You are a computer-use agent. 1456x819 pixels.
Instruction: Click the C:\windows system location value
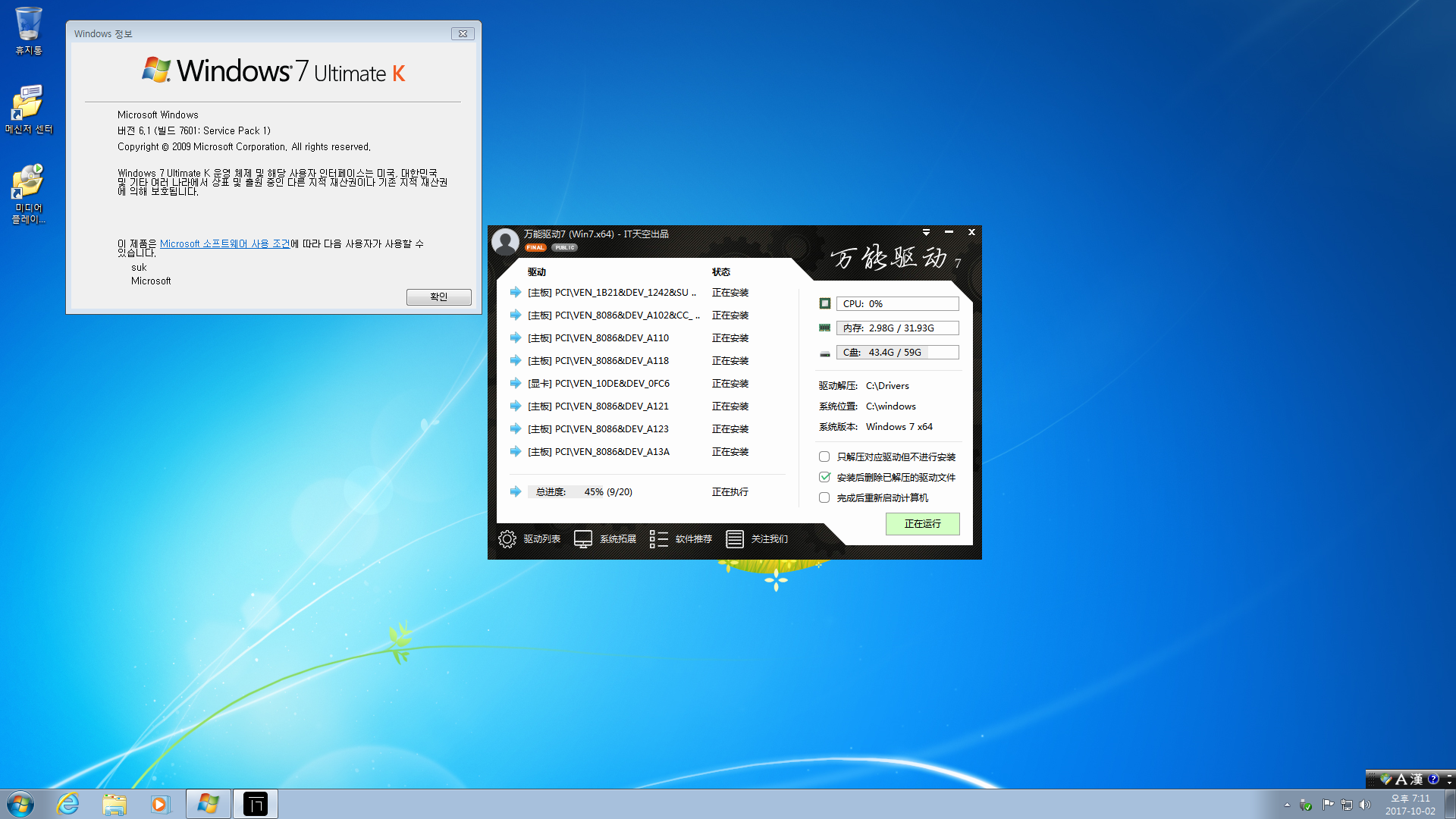(x=891, y=406)
